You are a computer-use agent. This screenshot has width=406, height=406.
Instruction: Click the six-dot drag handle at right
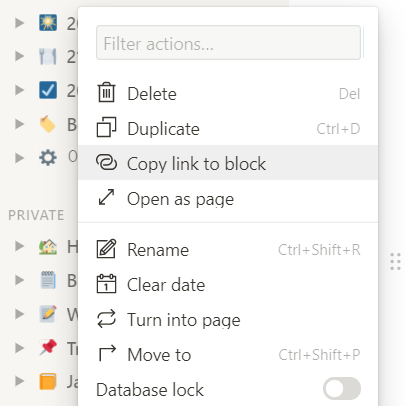coord(395,261)
